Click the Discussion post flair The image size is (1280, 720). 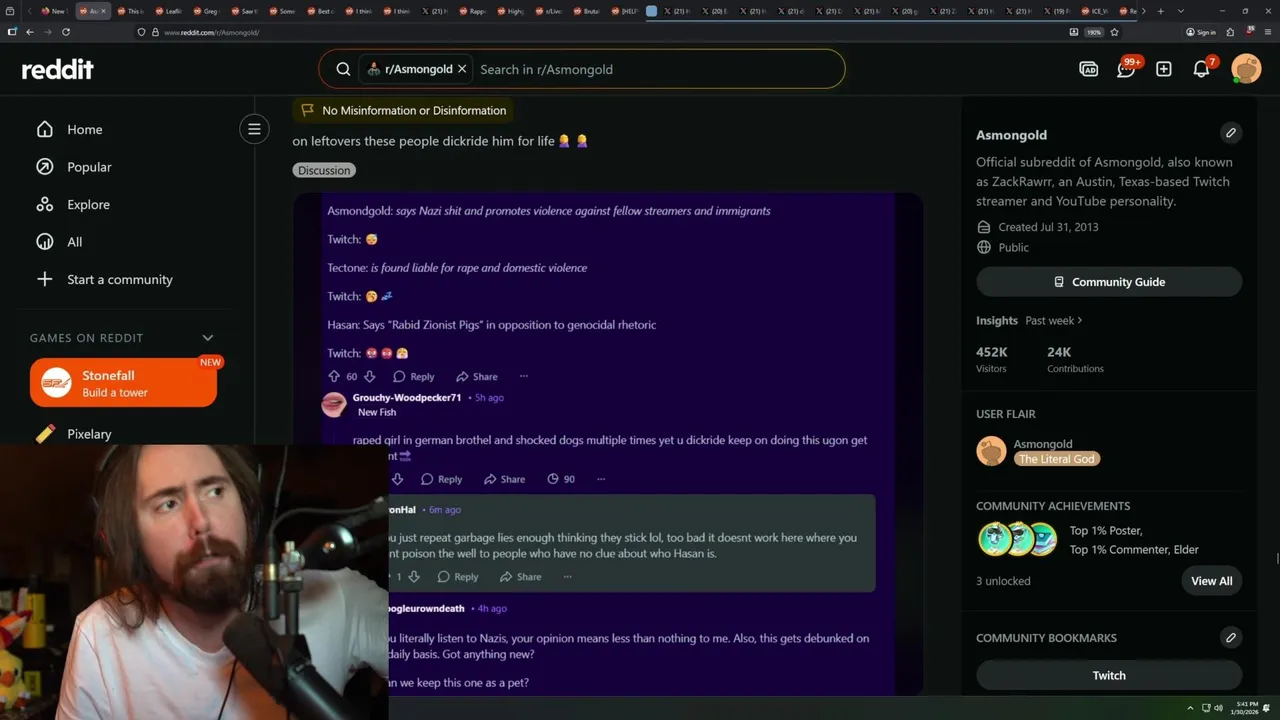(x=324, y=170)
